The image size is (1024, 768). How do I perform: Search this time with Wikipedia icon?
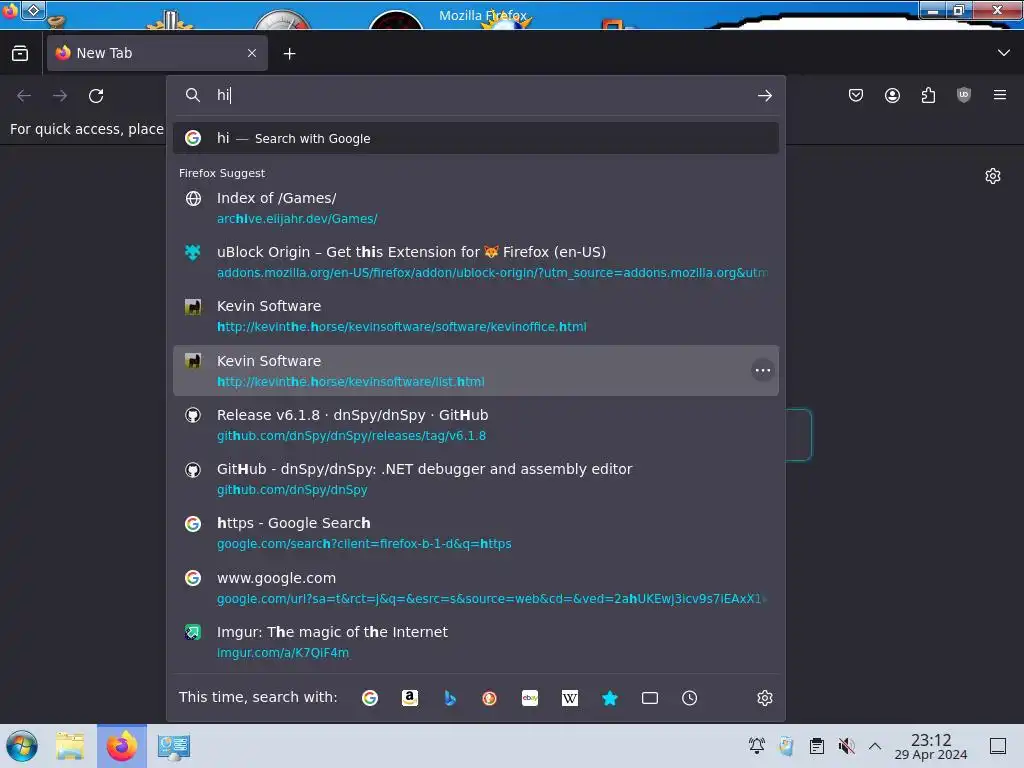(x=569, y=697)
